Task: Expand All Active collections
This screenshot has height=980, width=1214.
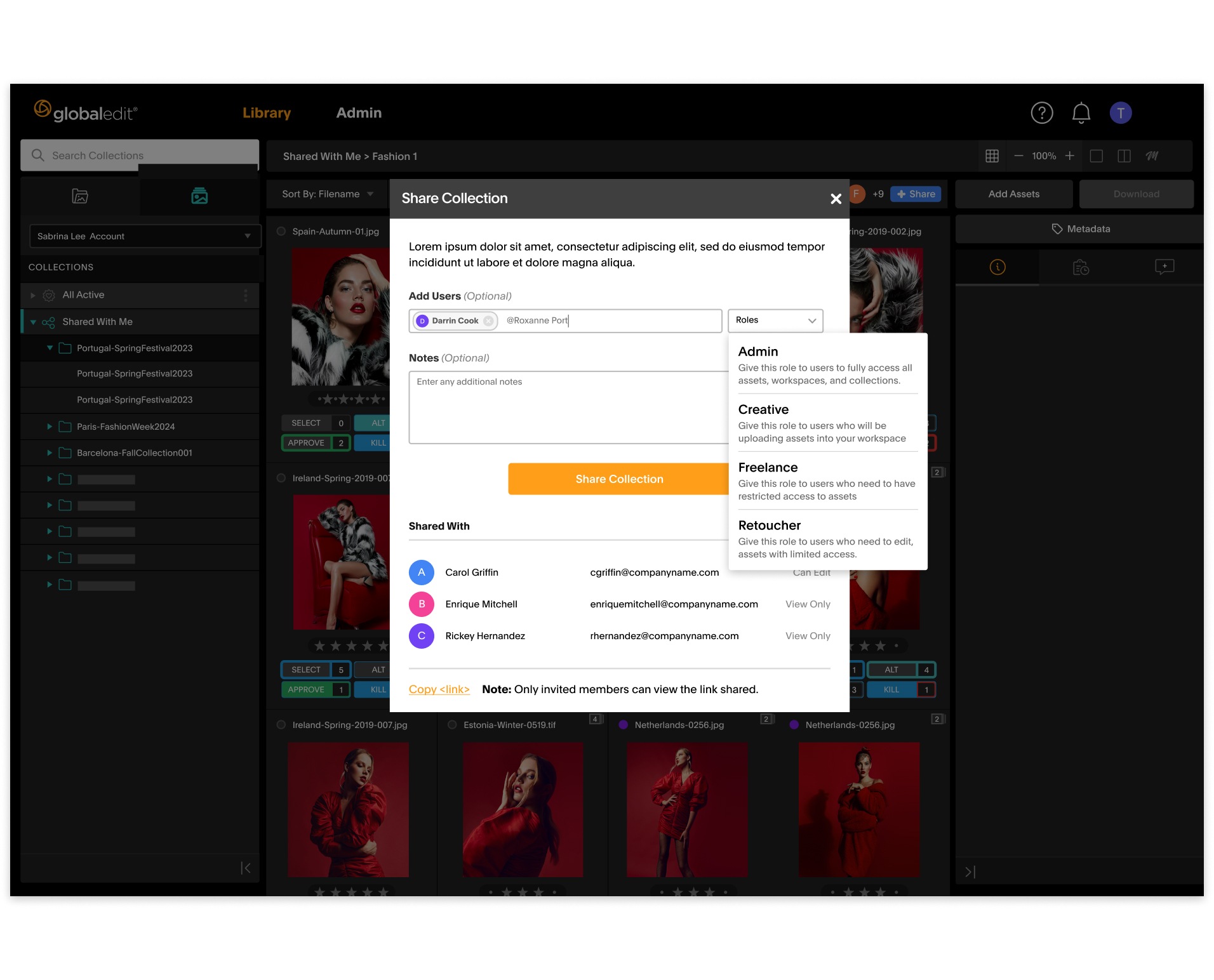Action: point(33,295)
